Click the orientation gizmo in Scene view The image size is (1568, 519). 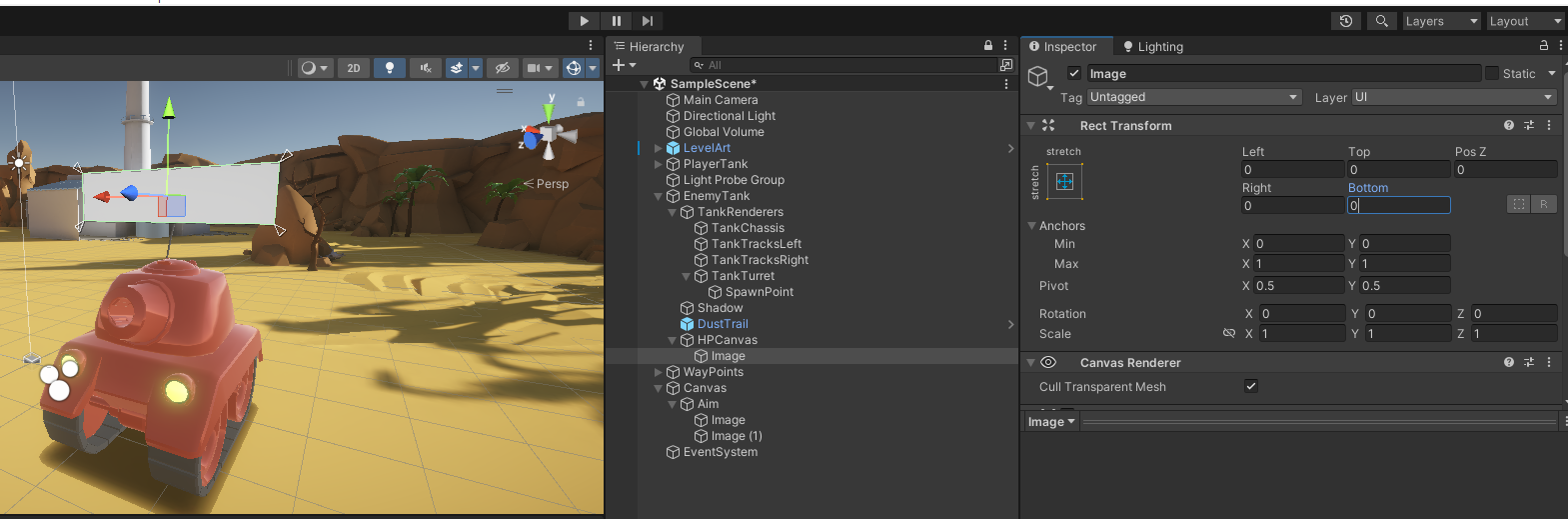click(x=549, y=132)
